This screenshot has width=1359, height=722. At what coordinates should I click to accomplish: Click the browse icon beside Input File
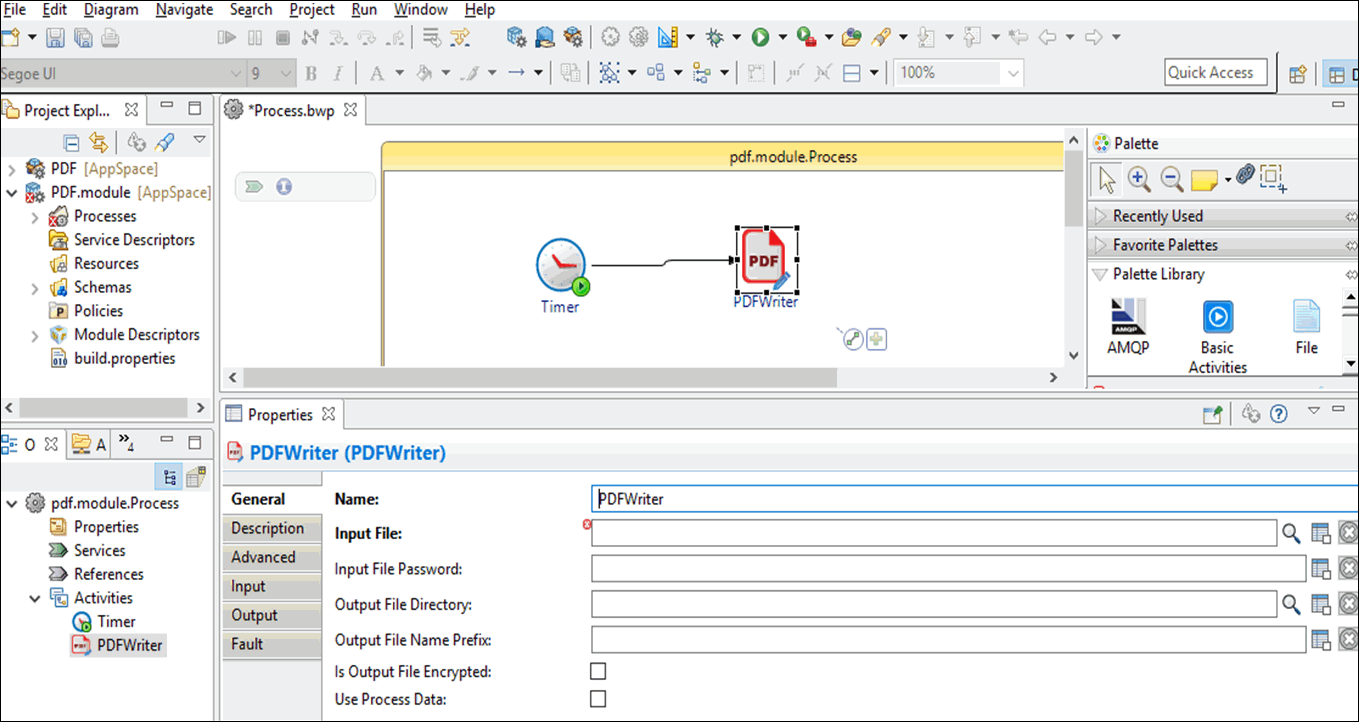point(1291,534)
